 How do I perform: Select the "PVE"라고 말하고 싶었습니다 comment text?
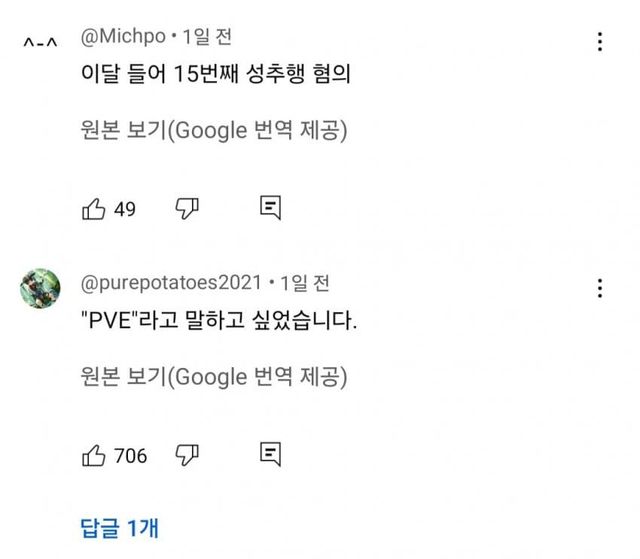point(218,324)
